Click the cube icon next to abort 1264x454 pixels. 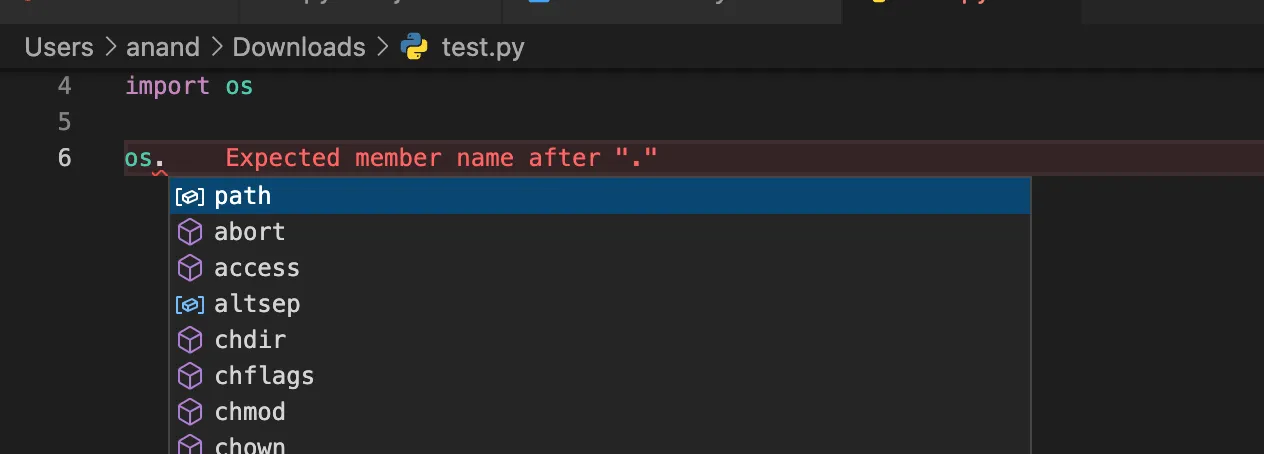pos(190,232)
